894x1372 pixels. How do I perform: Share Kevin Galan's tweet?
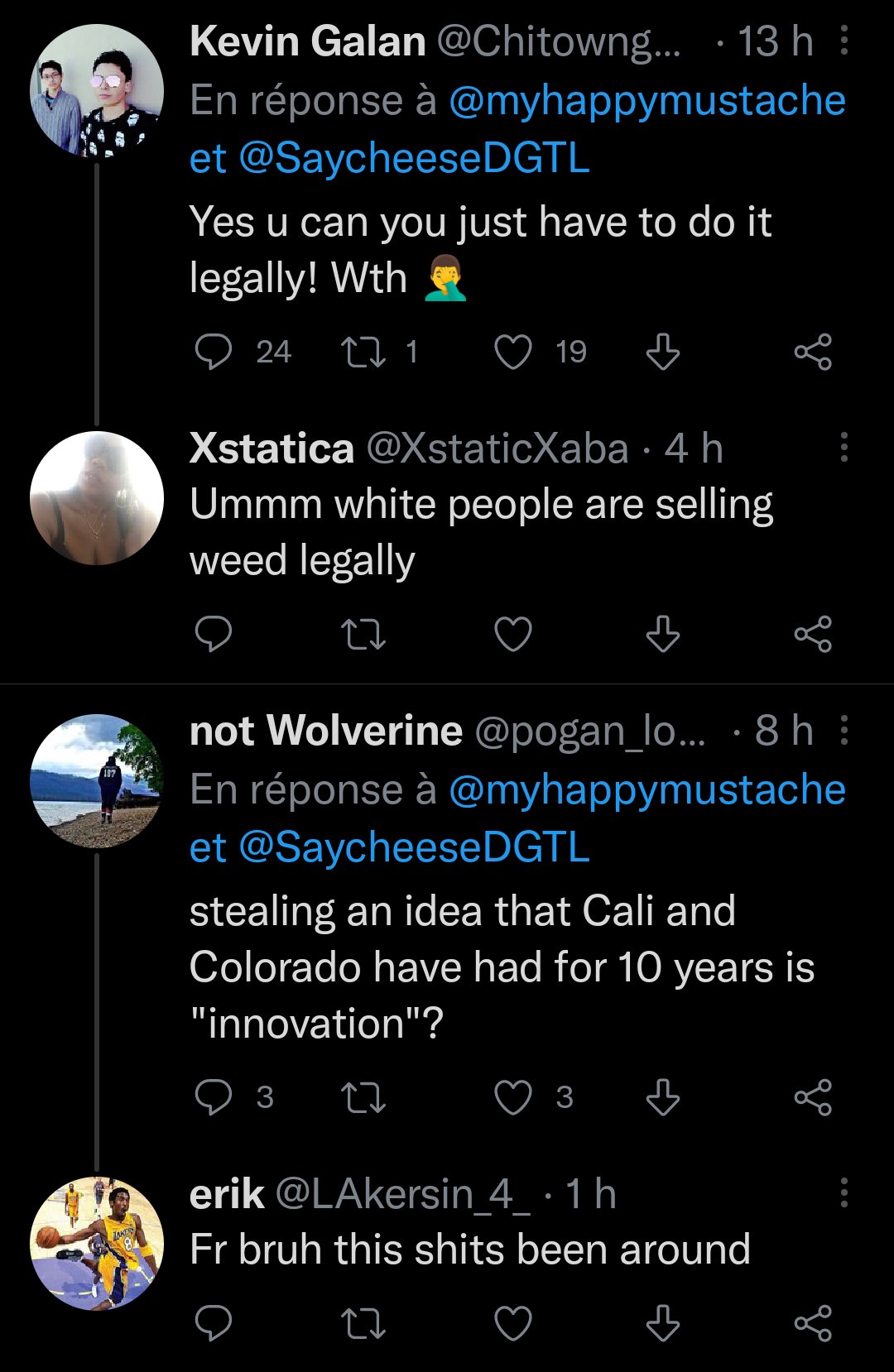coord(813,353)
